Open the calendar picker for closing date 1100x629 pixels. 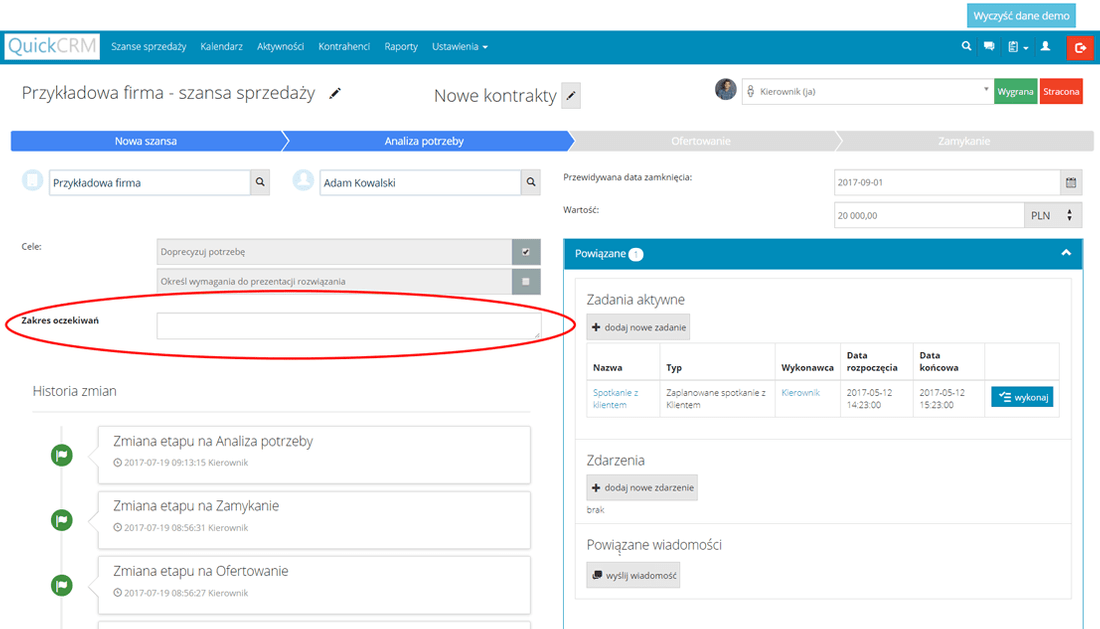(1073, 182)
